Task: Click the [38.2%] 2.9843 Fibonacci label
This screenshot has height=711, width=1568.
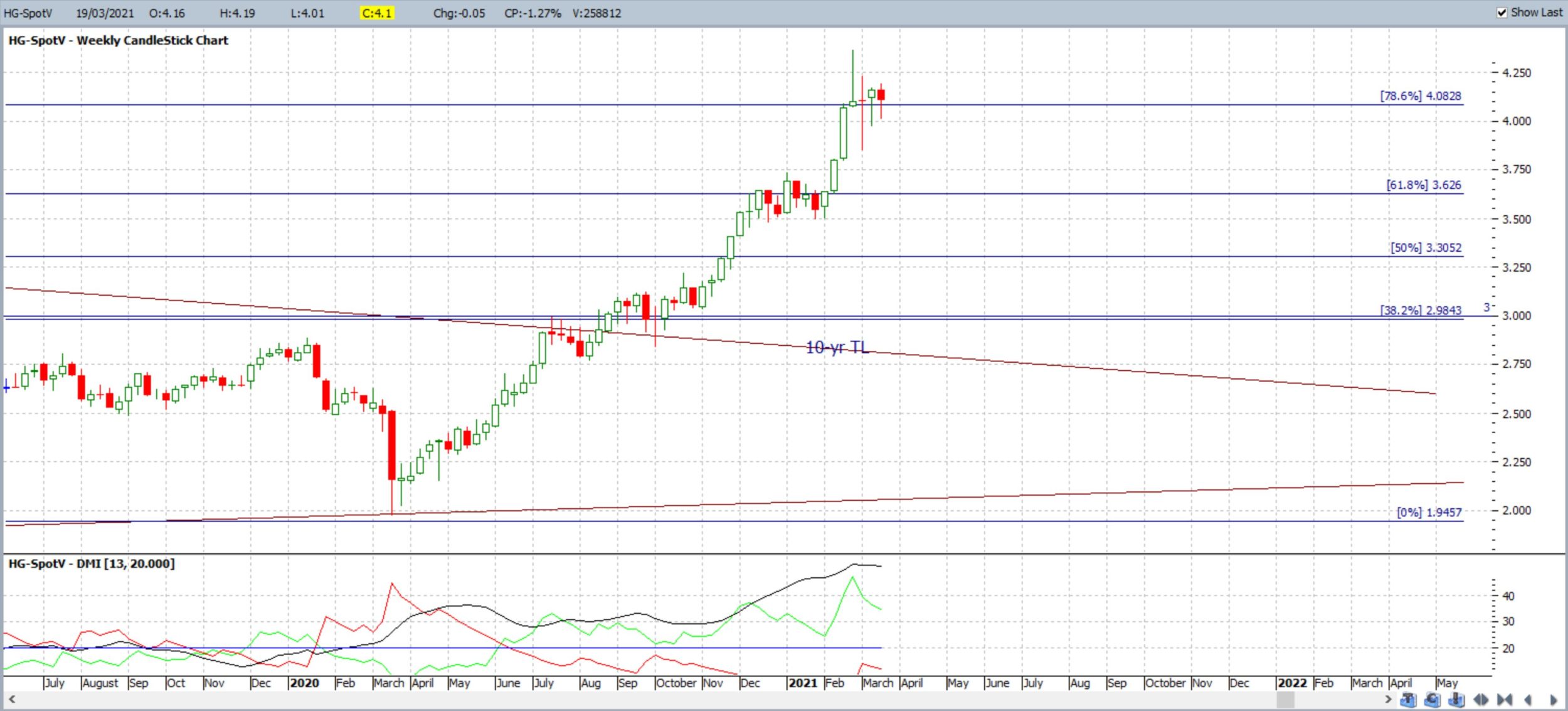Action: [1421, 310]
